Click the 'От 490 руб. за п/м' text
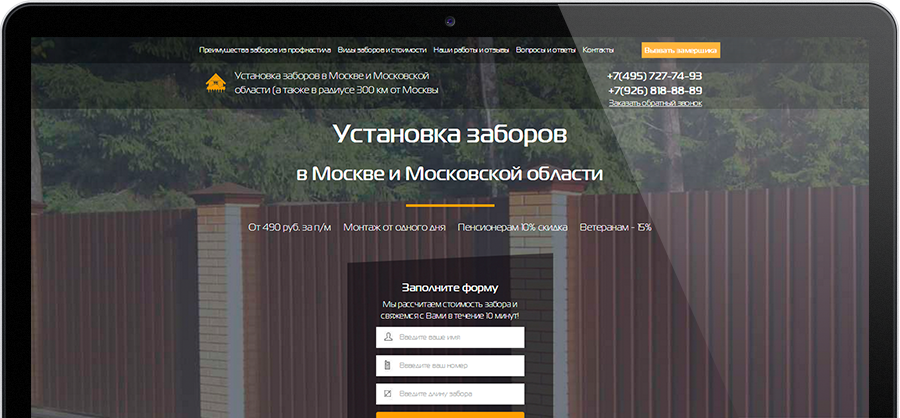 (x=289, y=227)
